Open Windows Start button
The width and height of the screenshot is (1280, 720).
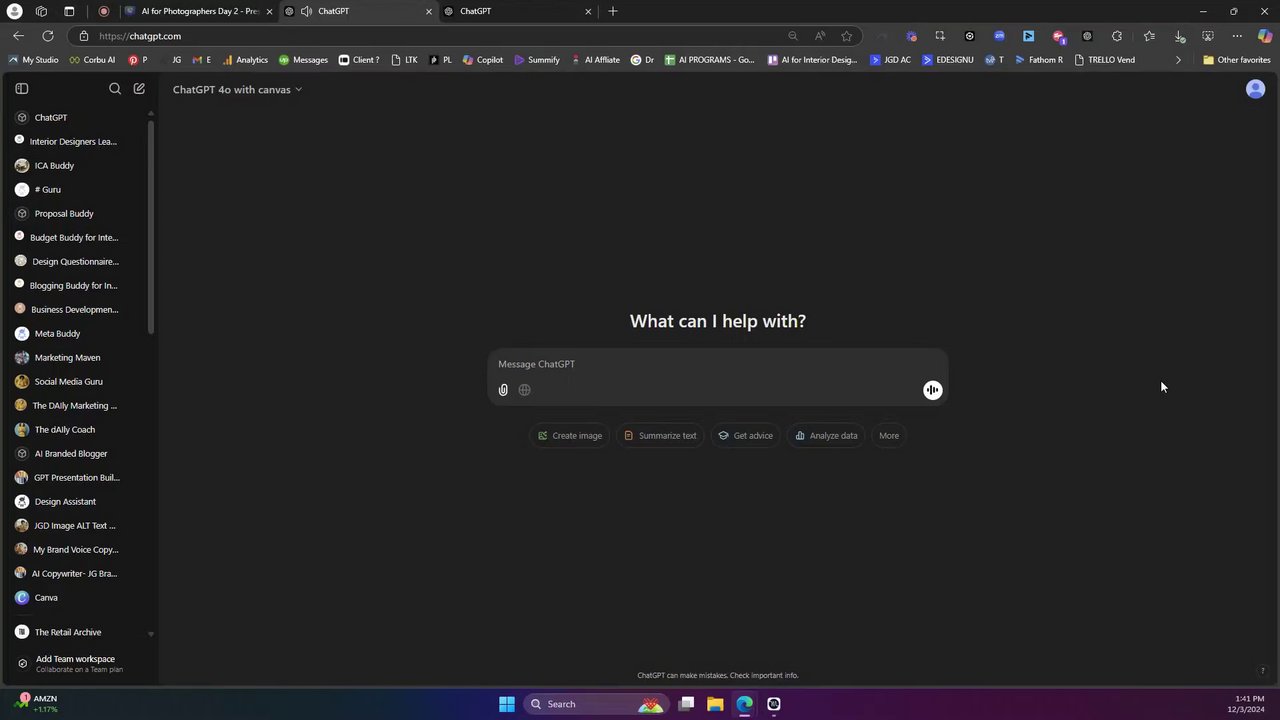(x=507, y=704)
